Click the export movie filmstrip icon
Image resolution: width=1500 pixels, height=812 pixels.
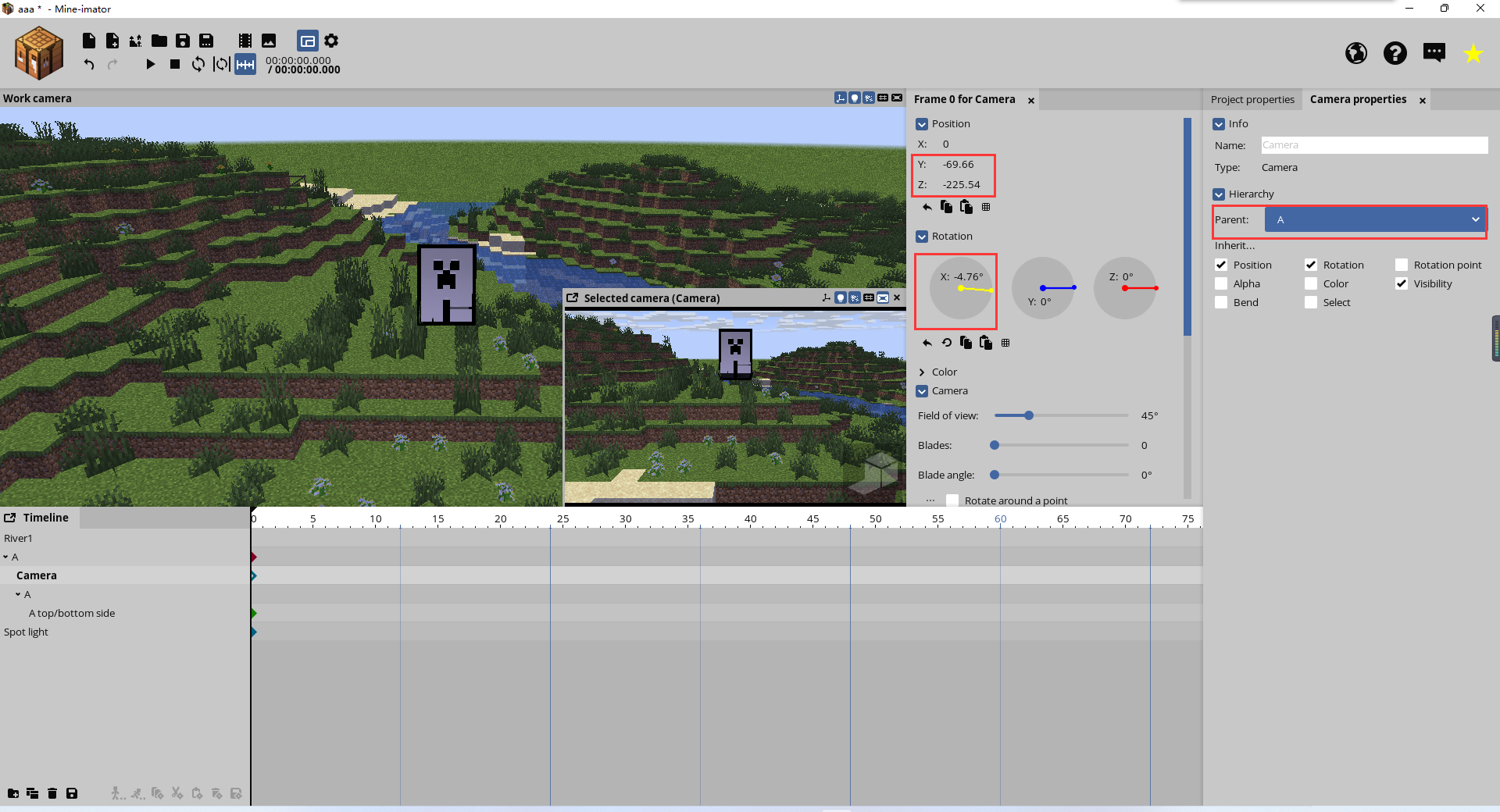point(245,41)
